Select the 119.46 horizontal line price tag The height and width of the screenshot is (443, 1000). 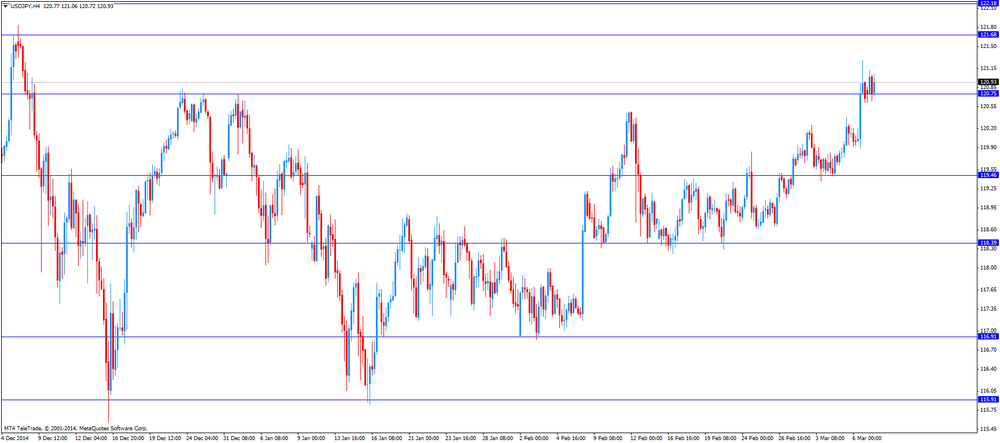[987, 175]
